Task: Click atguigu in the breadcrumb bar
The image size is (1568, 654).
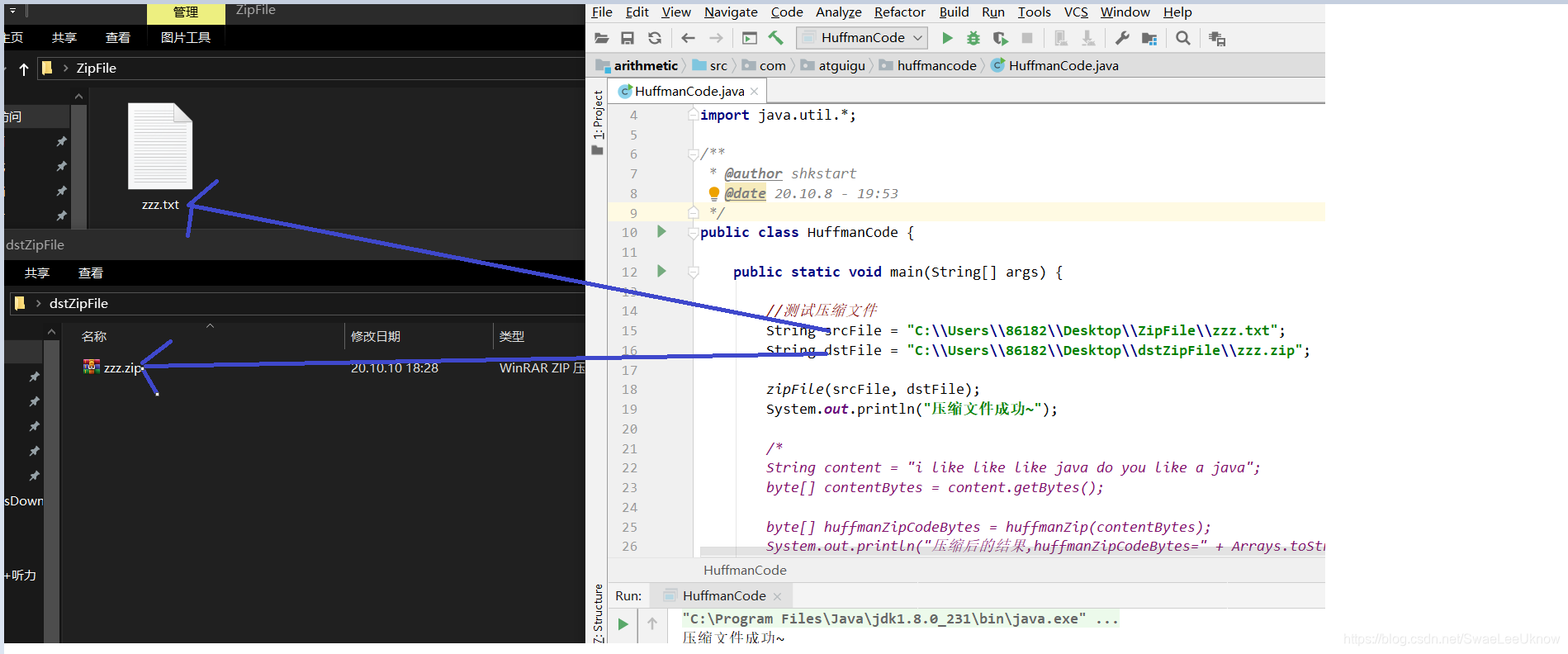Action: (x=833, y=65)
